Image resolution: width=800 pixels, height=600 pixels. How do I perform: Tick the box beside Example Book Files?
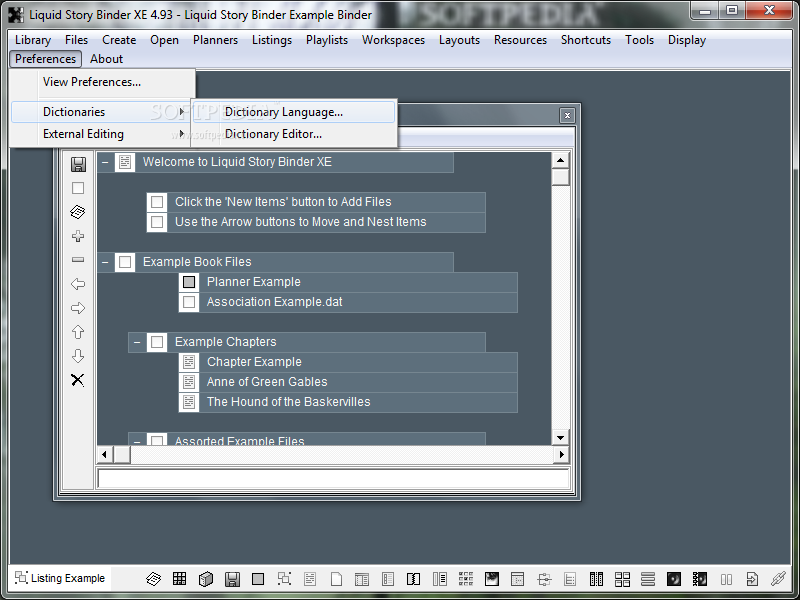coord(125,262)
